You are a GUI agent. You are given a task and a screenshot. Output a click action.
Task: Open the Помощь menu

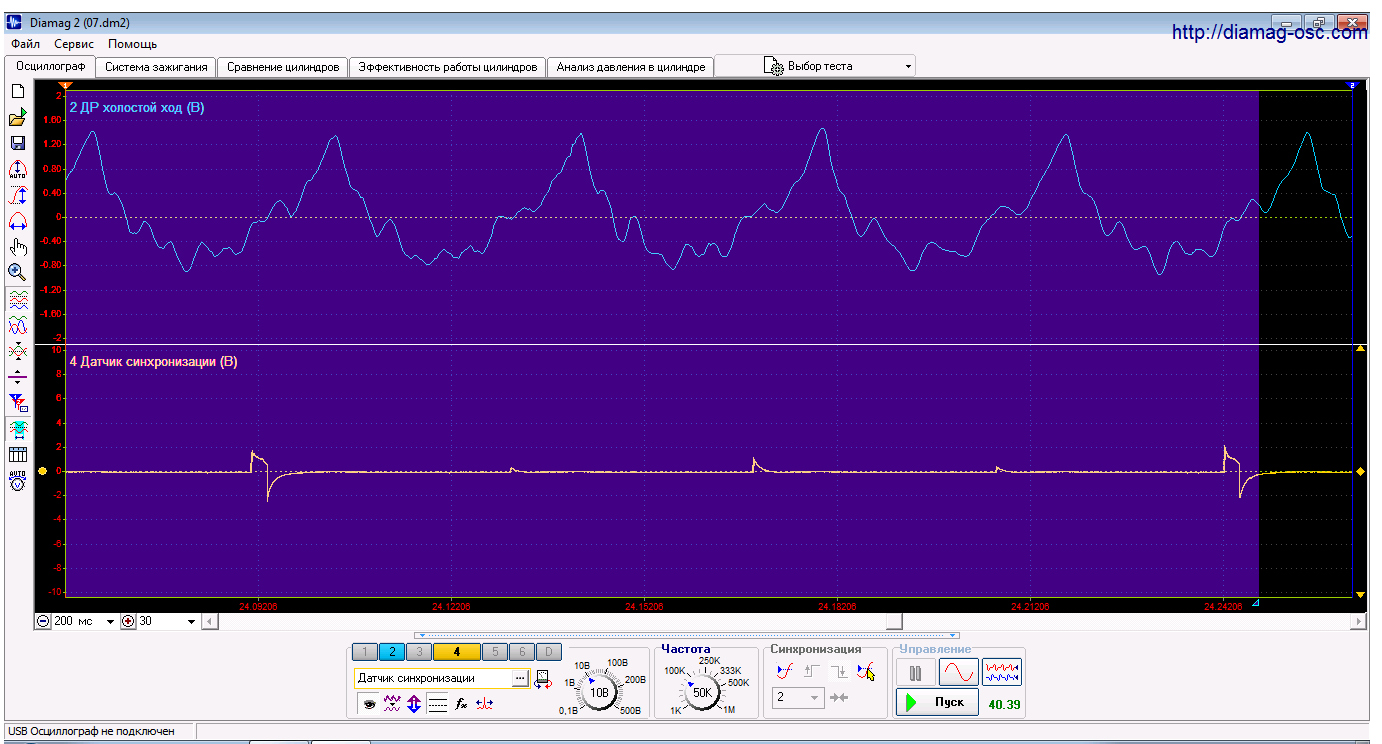(x=132, y=44)
